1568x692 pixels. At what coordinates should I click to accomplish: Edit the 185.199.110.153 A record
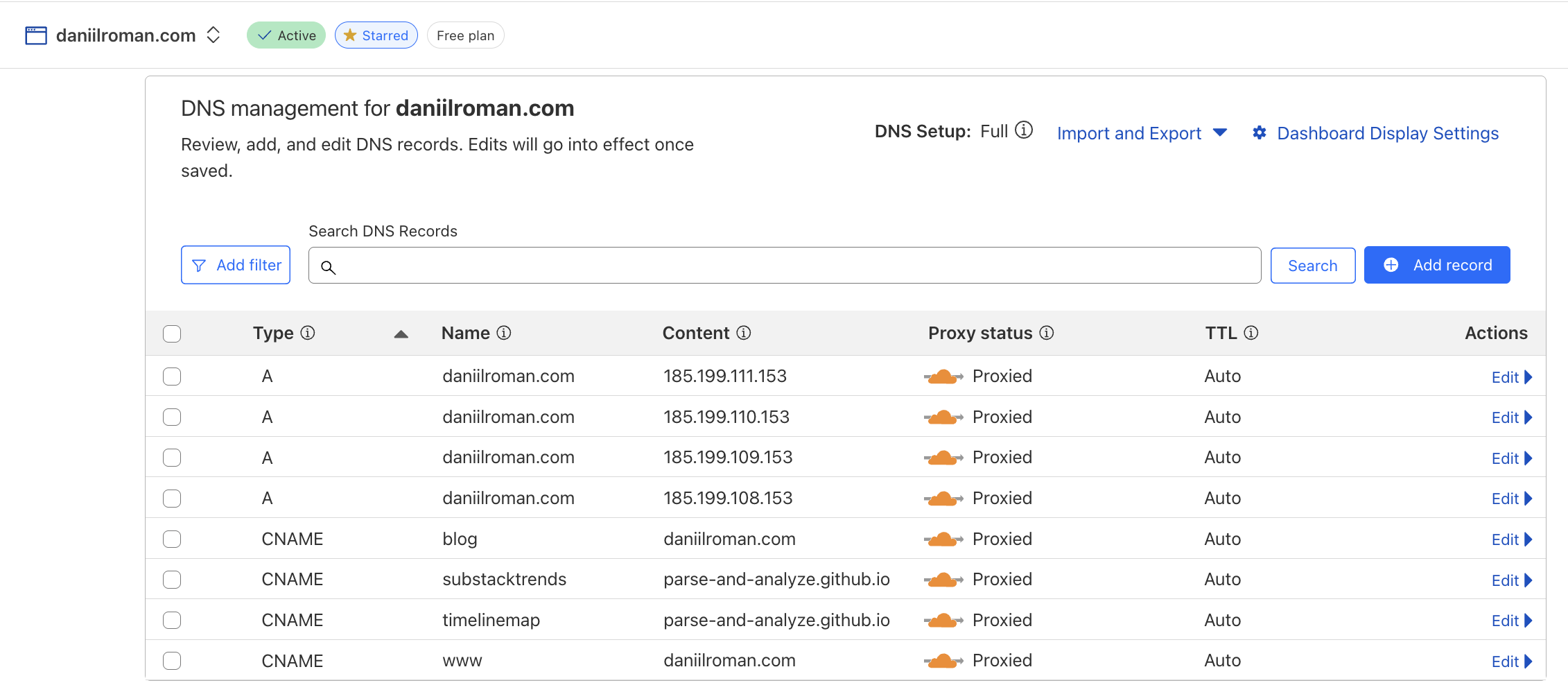[1512, 417]
